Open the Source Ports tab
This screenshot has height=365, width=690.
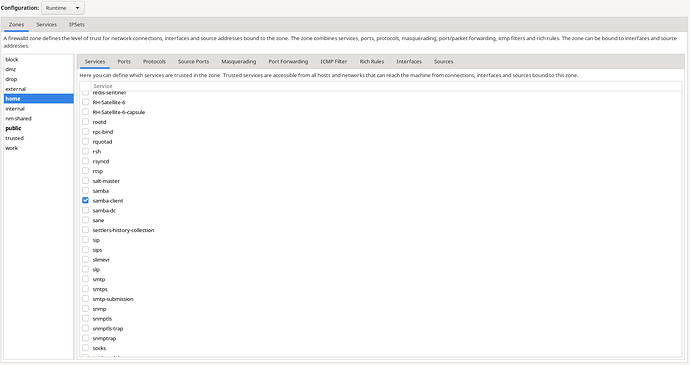[x=193, y=62]
